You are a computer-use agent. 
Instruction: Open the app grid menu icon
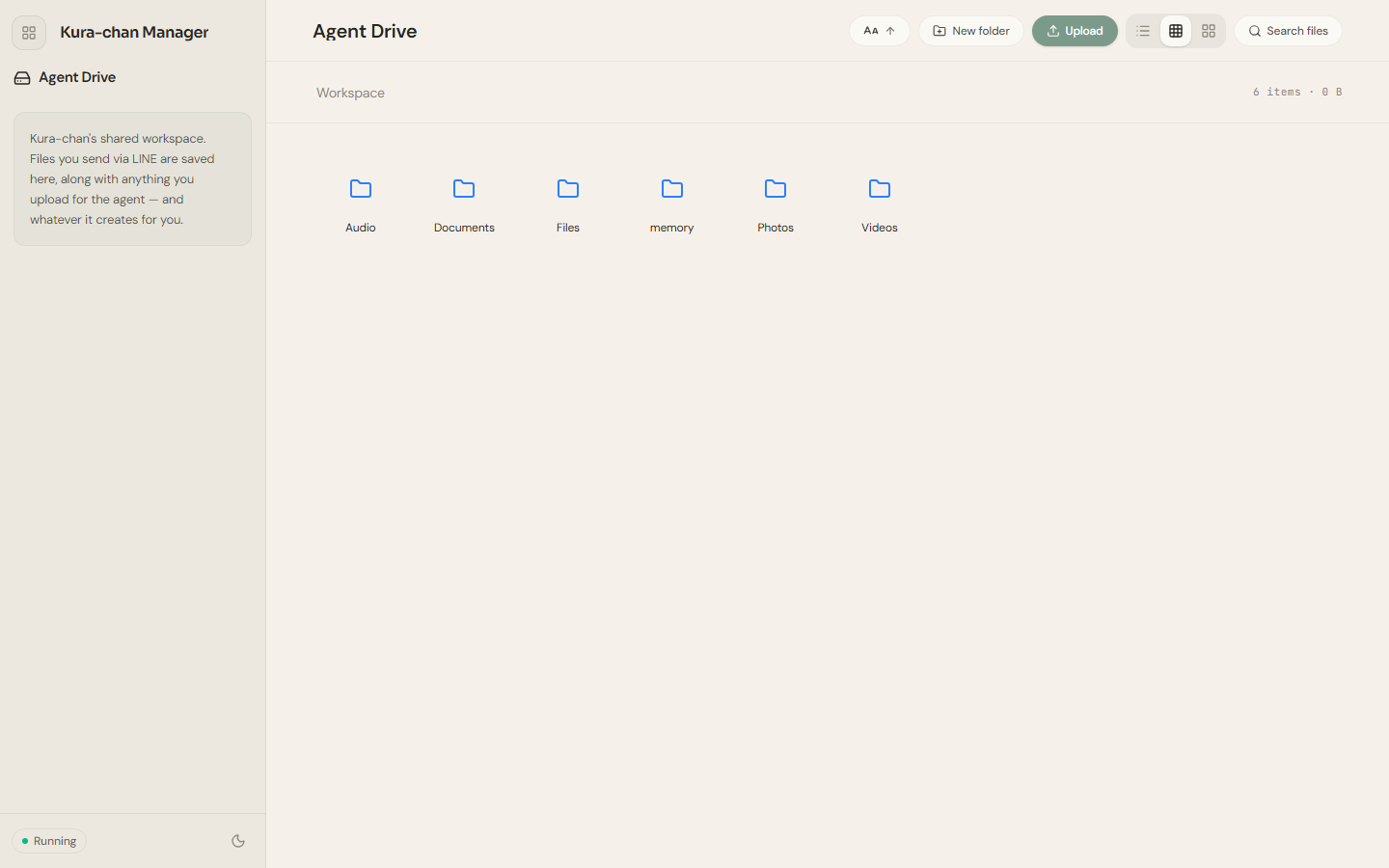click(x=29, y=33)
